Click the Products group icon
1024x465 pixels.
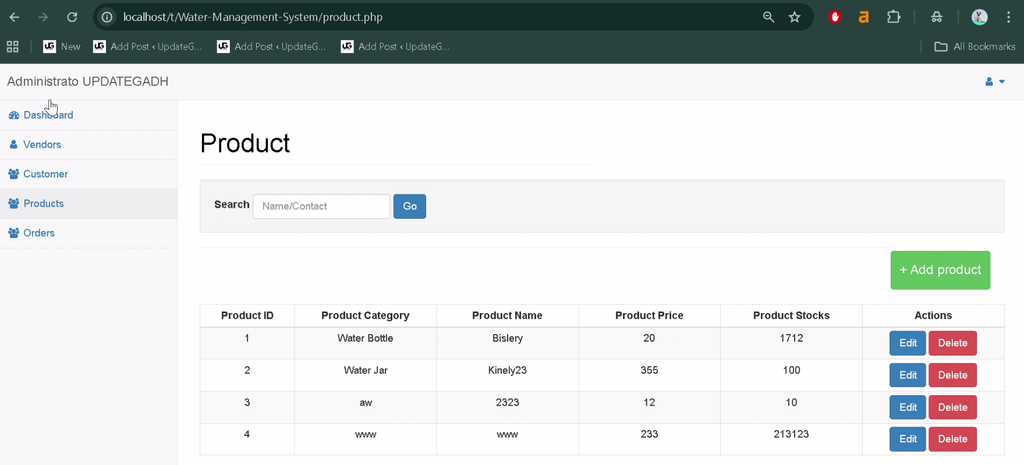pyautogui.click(x=14, y=204)
